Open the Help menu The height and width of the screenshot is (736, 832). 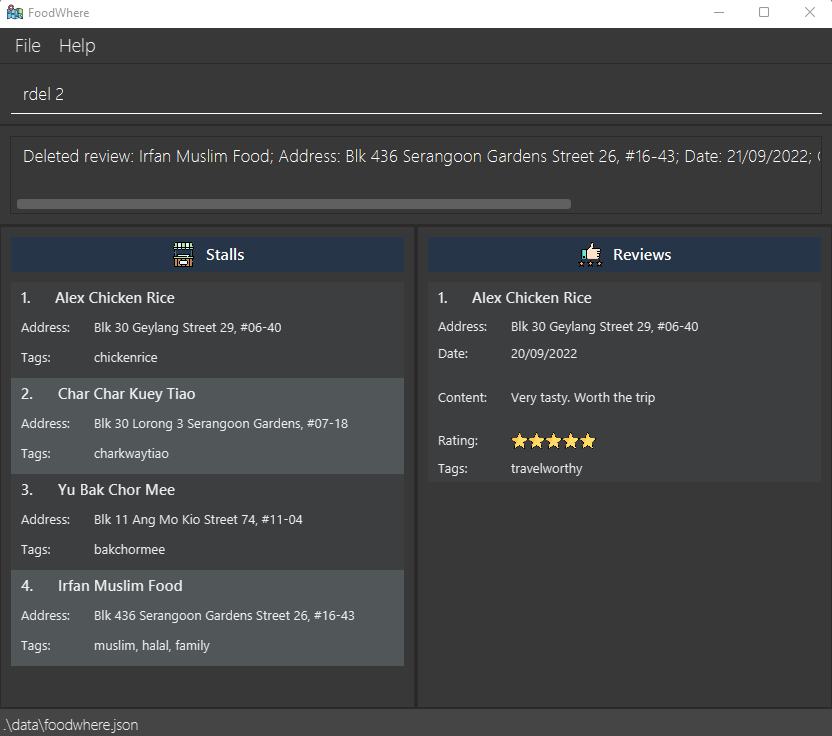[x=77, y=46]
